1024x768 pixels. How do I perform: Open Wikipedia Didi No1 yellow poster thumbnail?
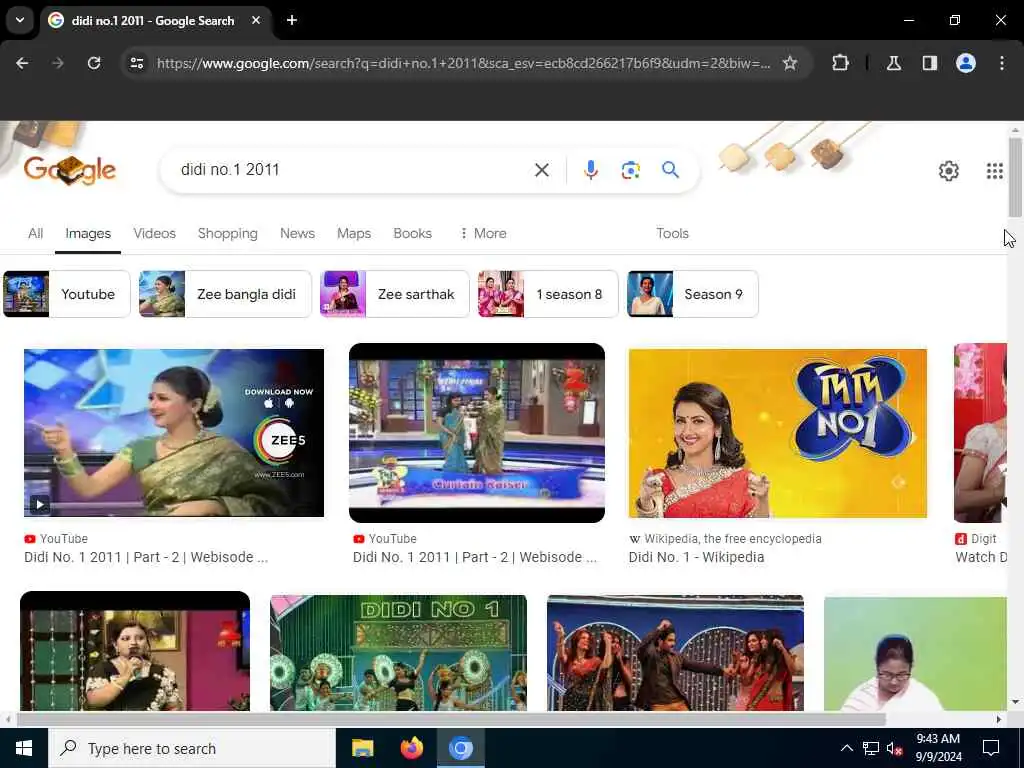777,433
